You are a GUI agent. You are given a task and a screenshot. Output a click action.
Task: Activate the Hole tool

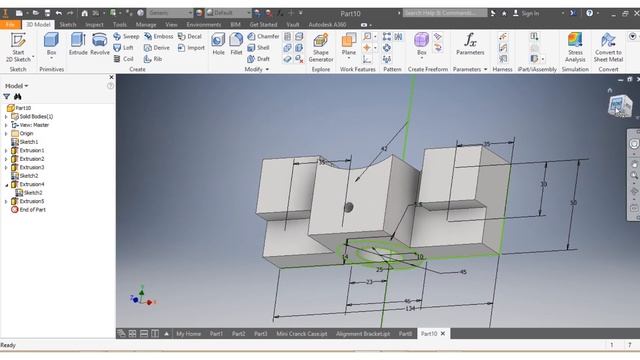(x=218, y=44)
